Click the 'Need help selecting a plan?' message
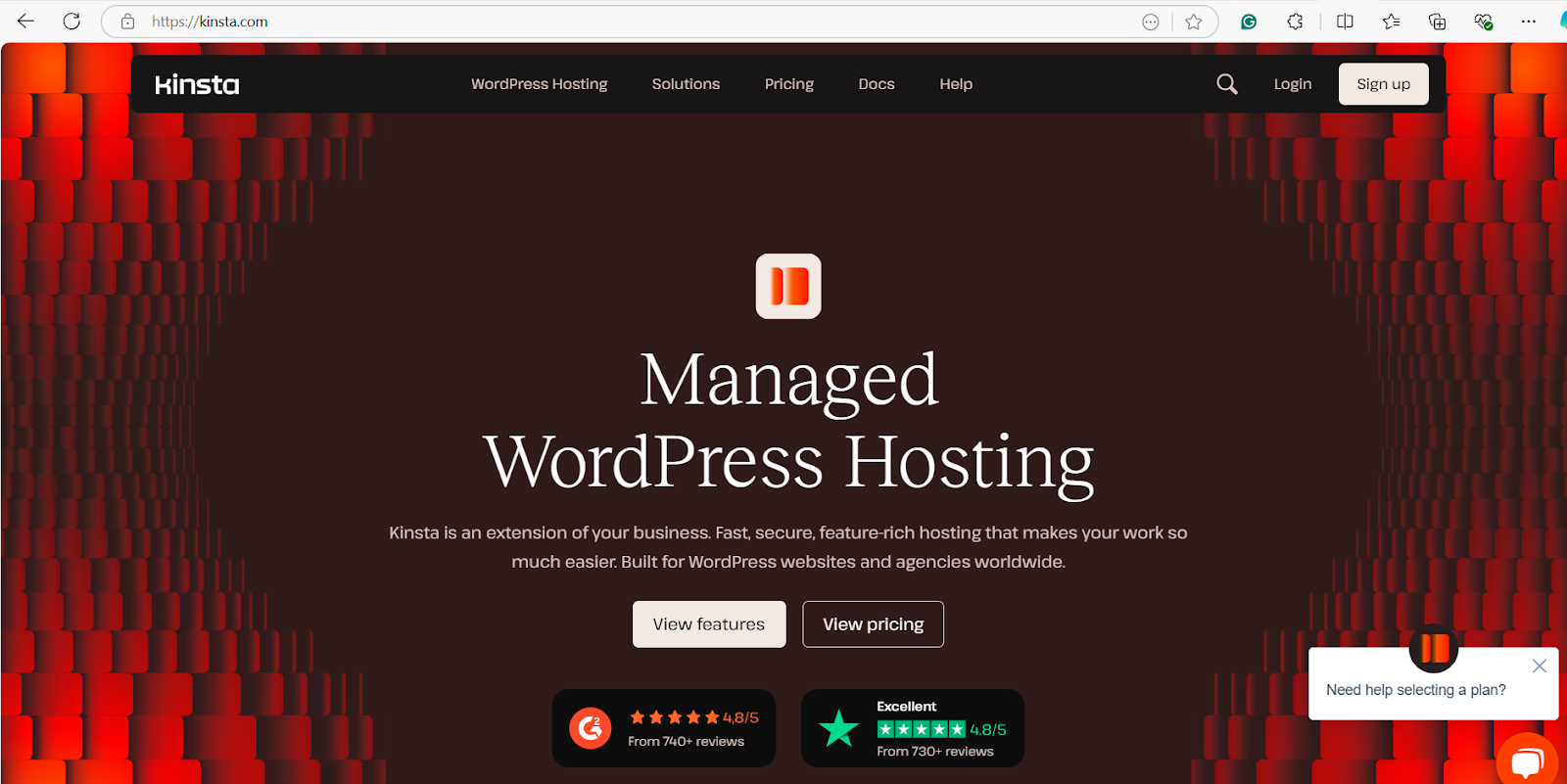This screenshot has width=1567, height=784. coord(1416,690)
